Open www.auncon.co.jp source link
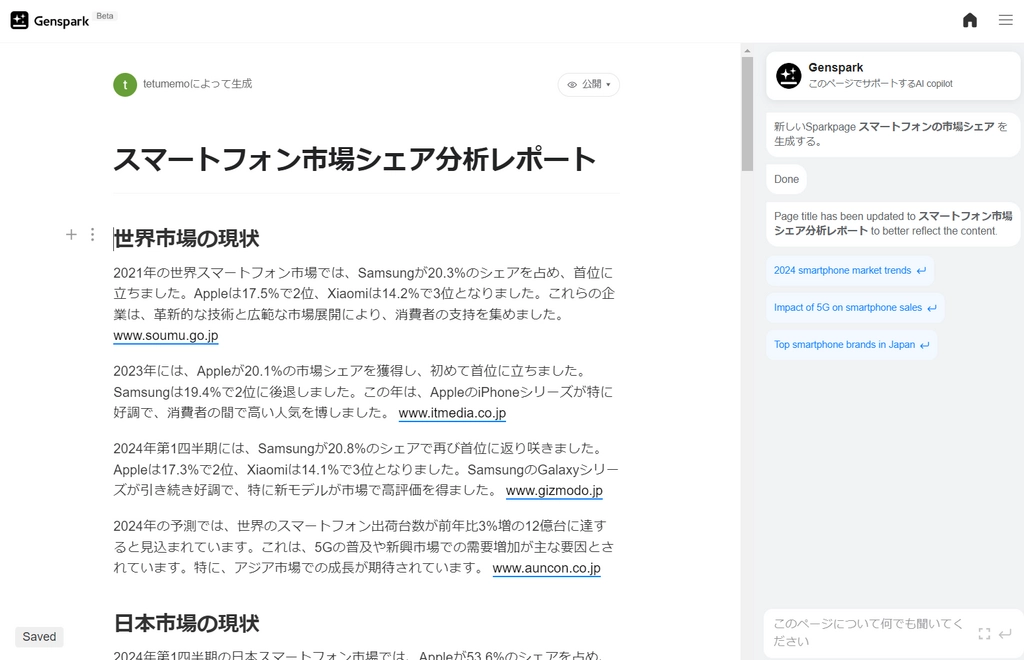 (547, 569)
